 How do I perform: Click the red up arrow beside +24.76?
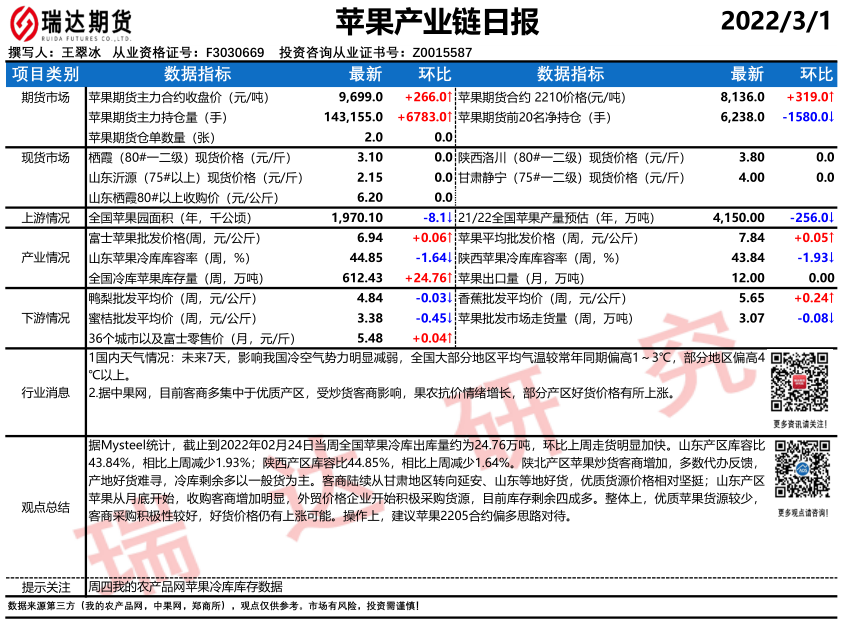pyautogui.click(x=453, y=278)
